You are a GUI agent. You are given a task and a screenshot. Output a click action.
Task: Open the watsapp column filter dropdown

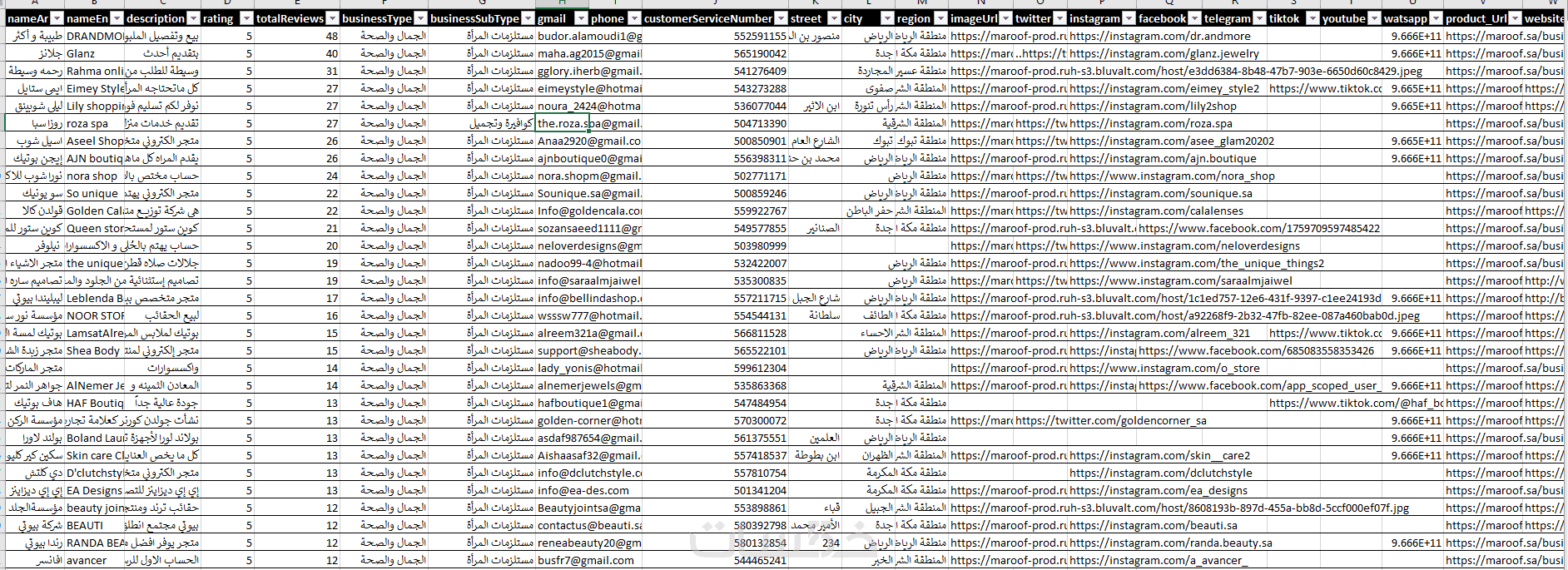[1436, 18]
